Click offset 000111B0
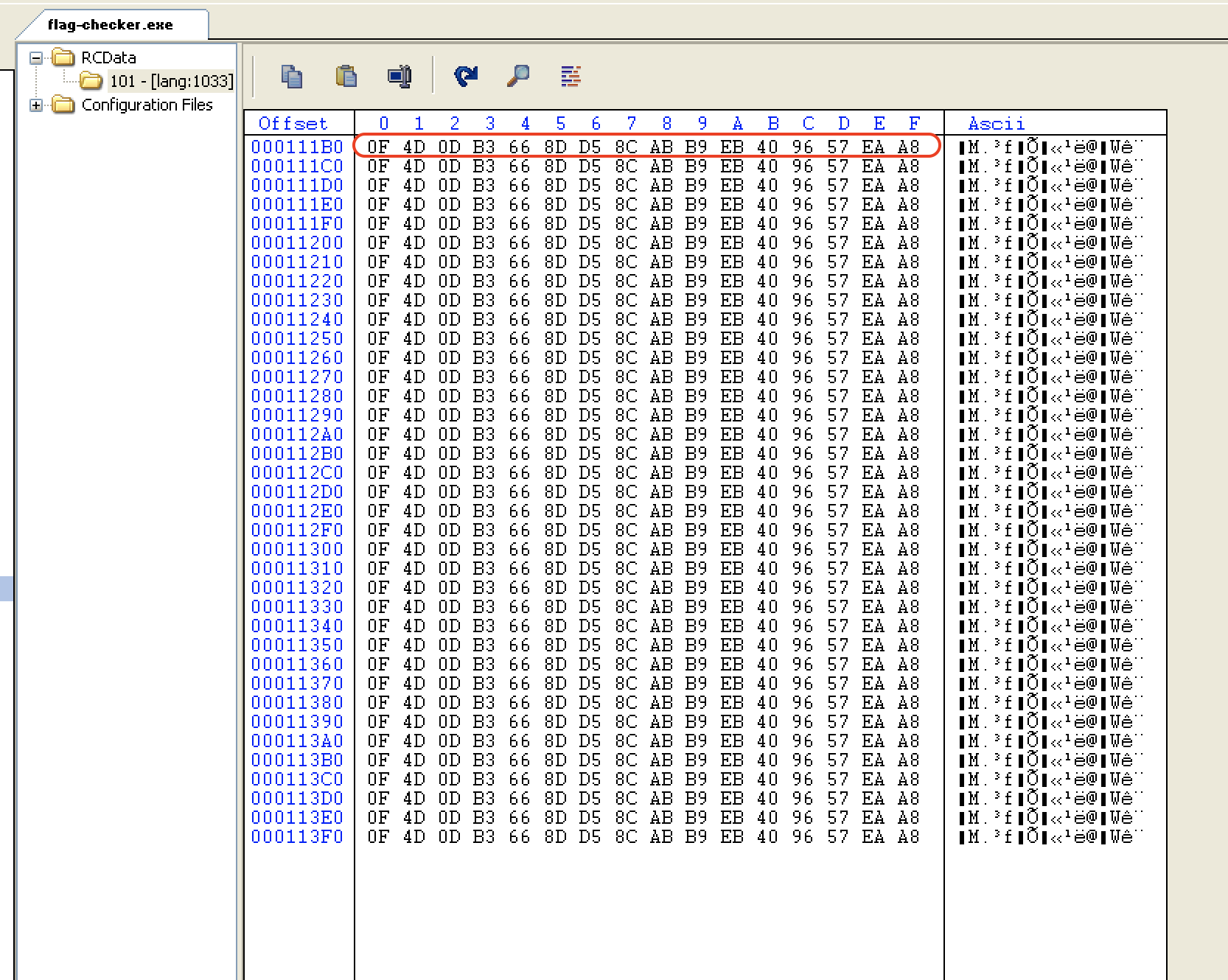 tap(298, 147)
